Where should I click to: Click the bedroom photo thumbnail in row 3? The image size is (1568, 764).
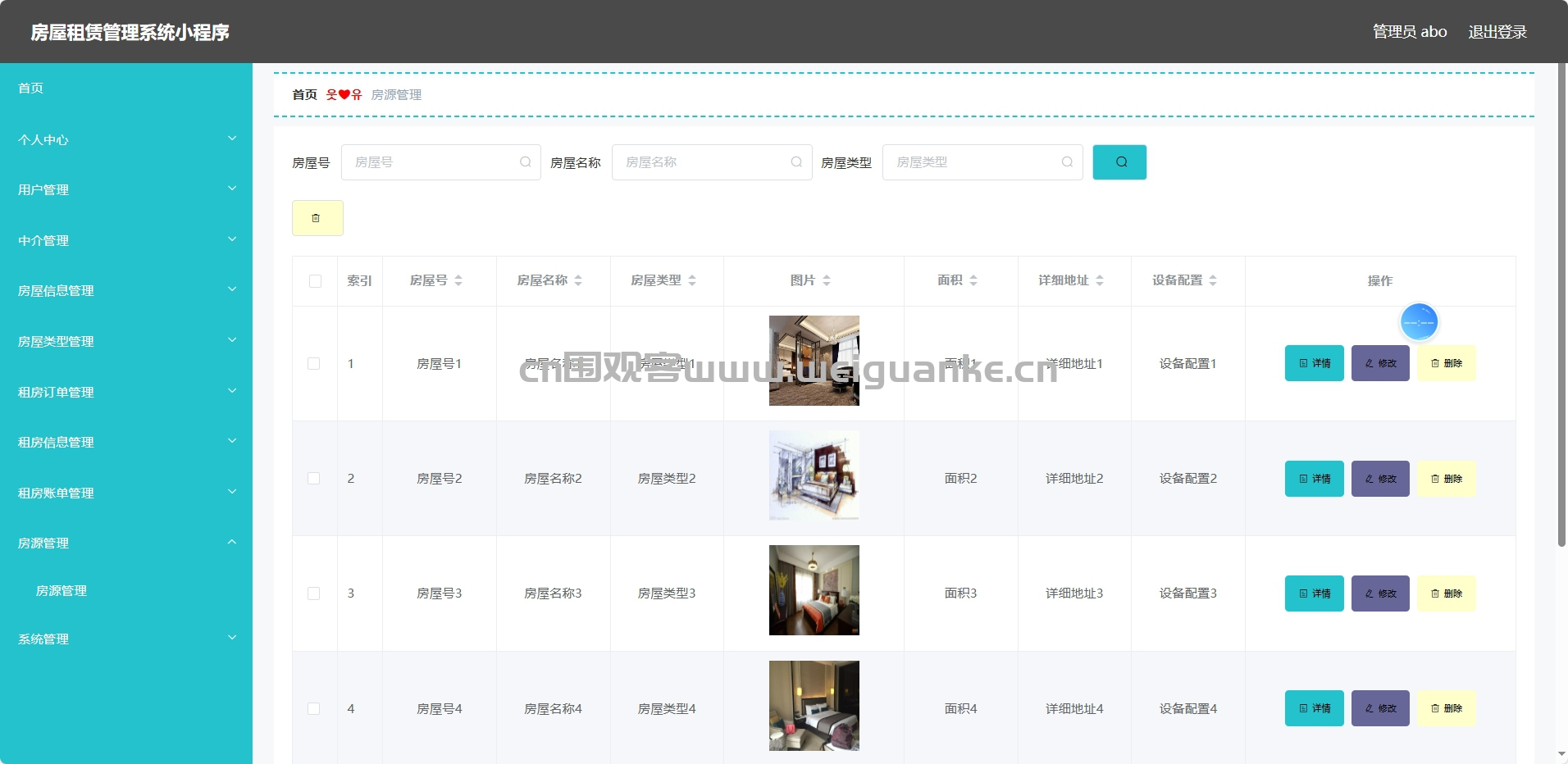(x=814, y=590)
